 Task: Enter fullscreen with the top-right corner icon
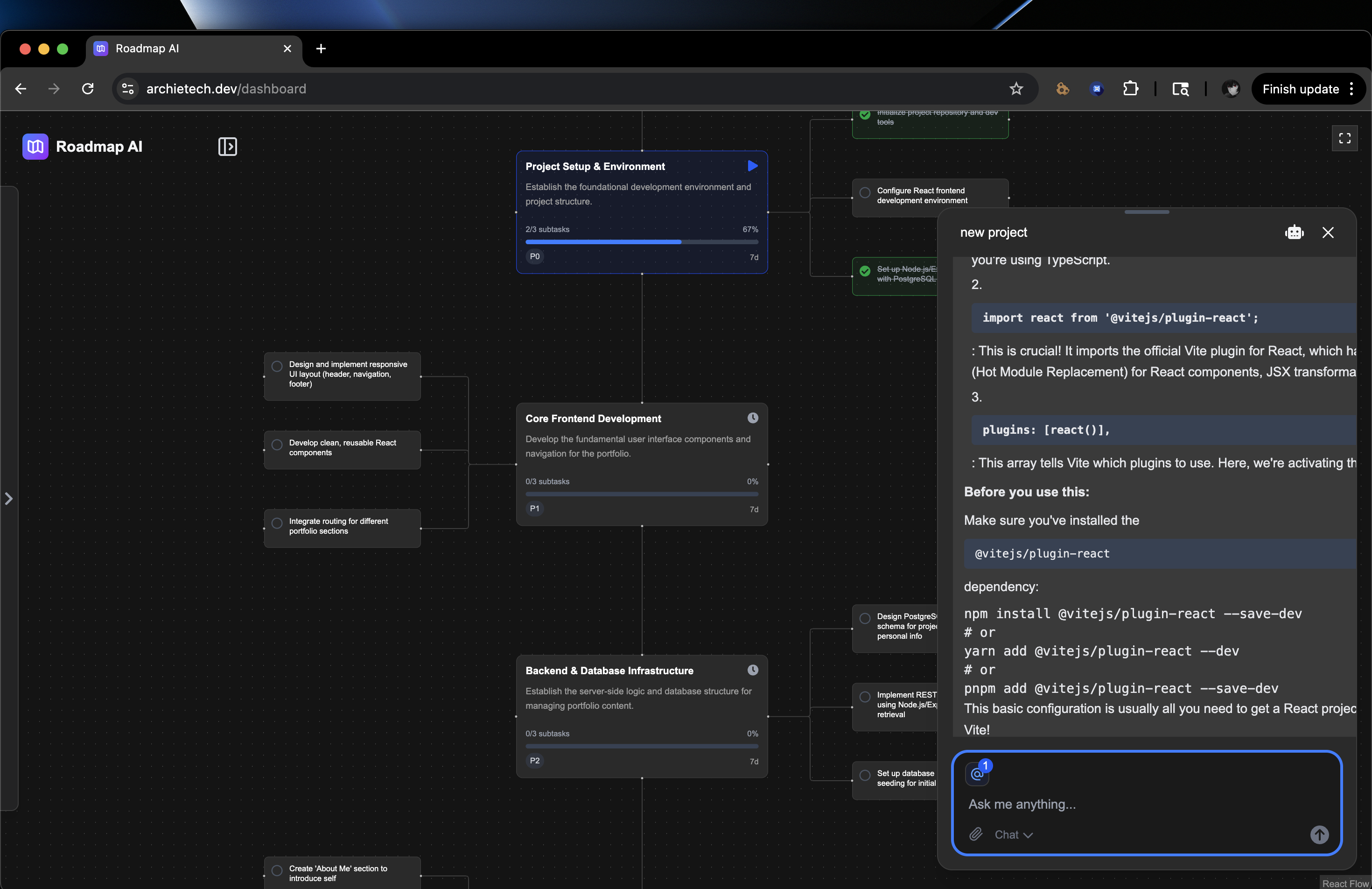[x=1344, y=139]
